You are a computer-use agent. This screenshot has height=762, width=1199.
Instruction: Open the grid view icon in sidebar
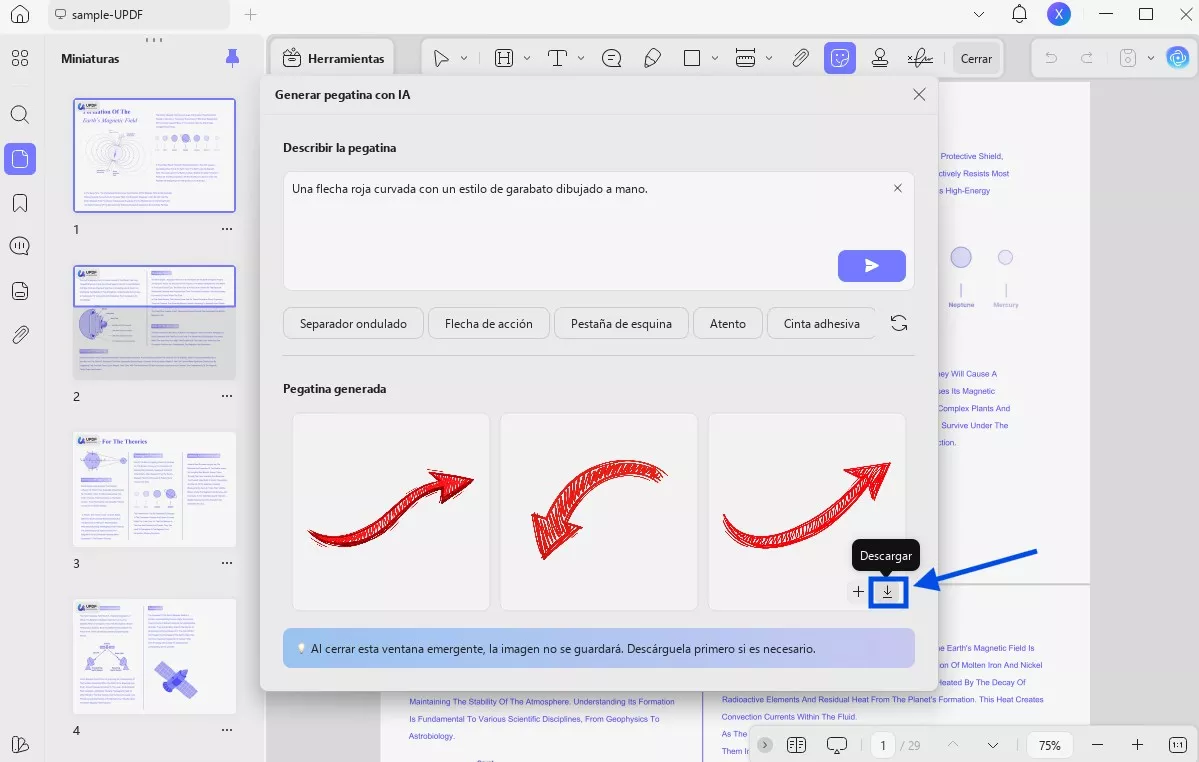coord(20,58)
